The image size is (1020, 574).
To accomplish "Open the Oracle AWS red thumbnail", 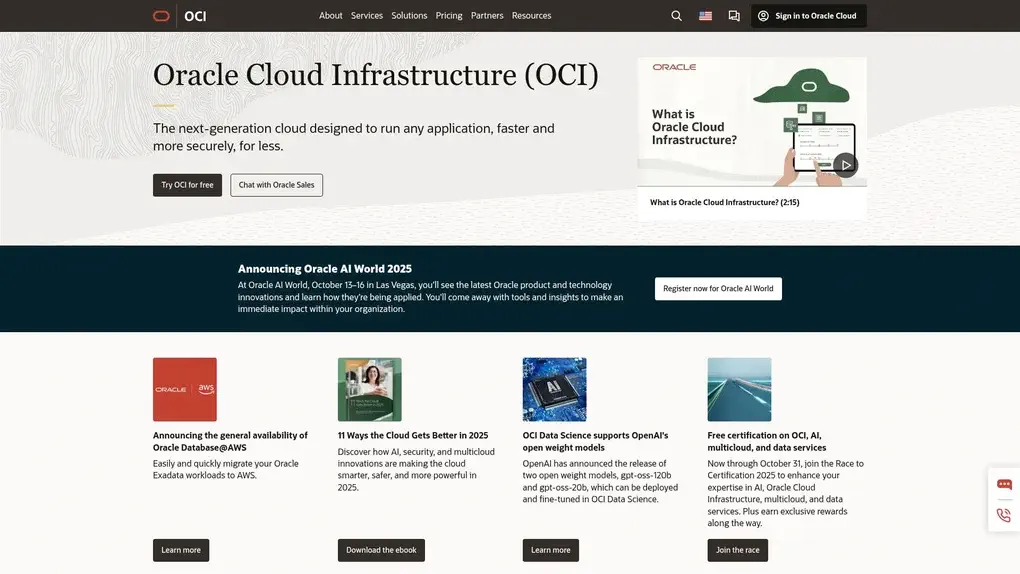I will [x=185, y=389].
